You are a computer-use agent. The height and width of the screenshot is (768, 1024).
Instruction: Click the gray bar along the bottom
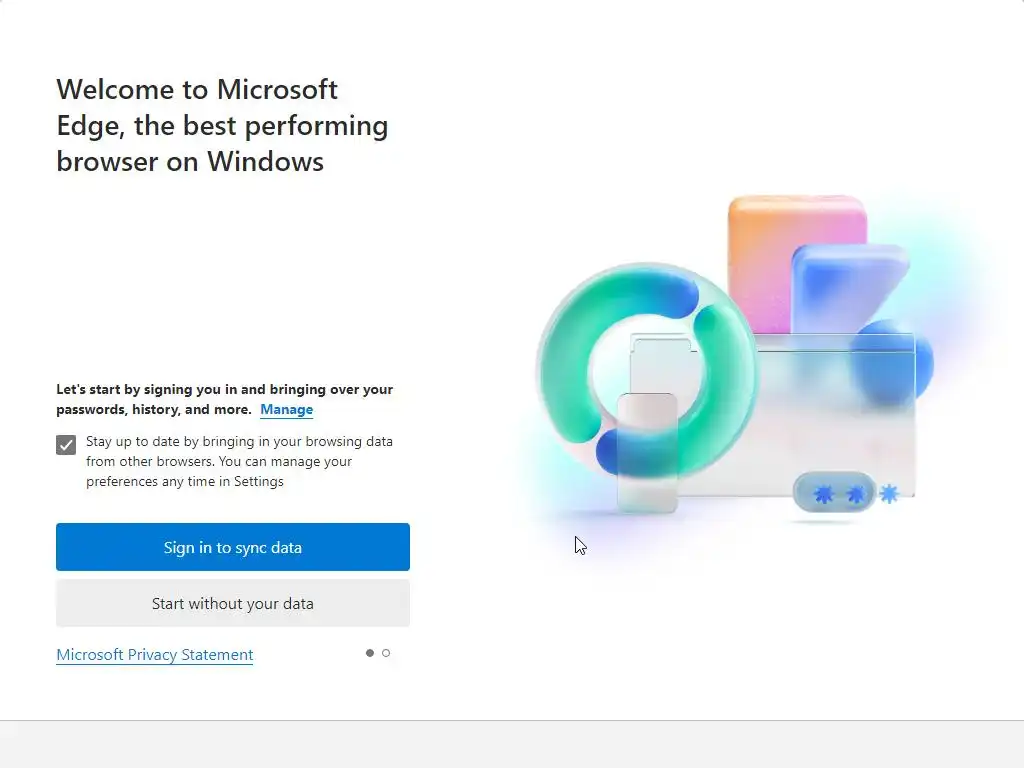pos(512,744)
